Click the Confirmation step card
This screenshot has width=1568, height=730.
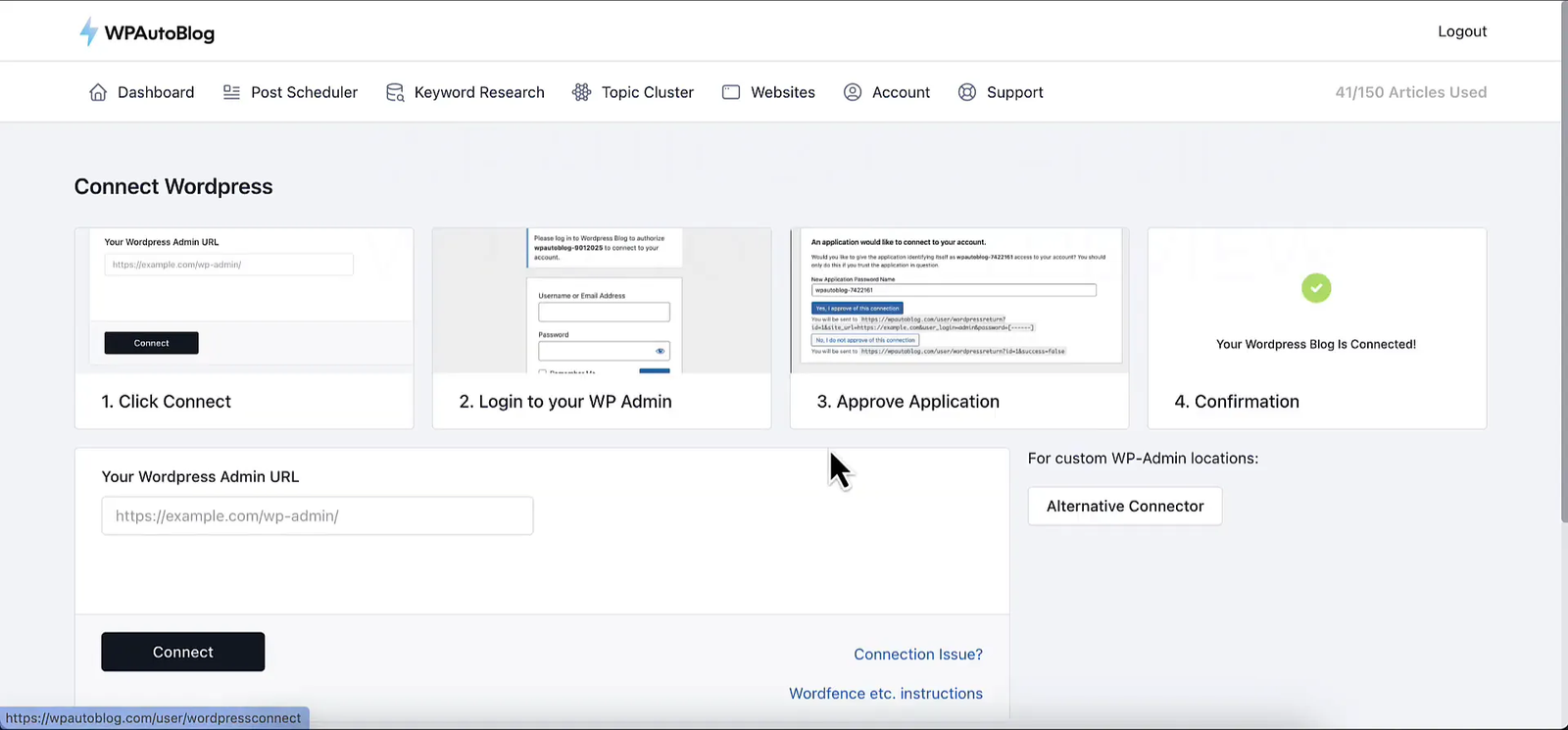1317,328
